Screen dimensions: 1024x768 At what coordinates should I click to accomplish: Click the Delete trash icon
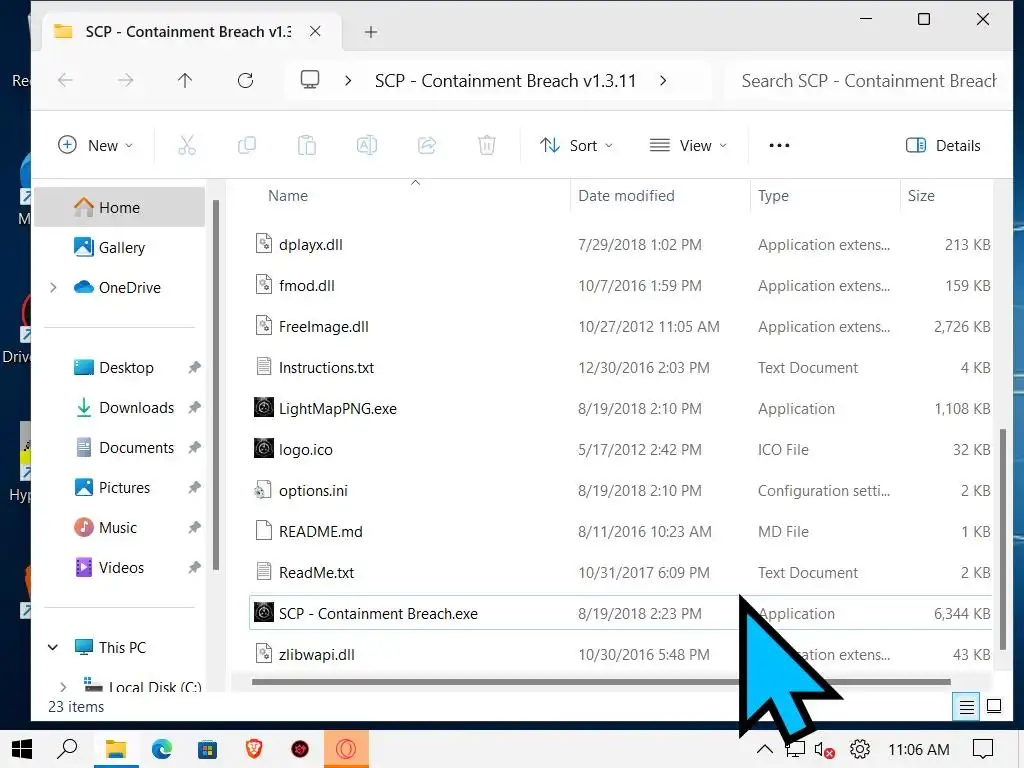[x=487, y=145]
